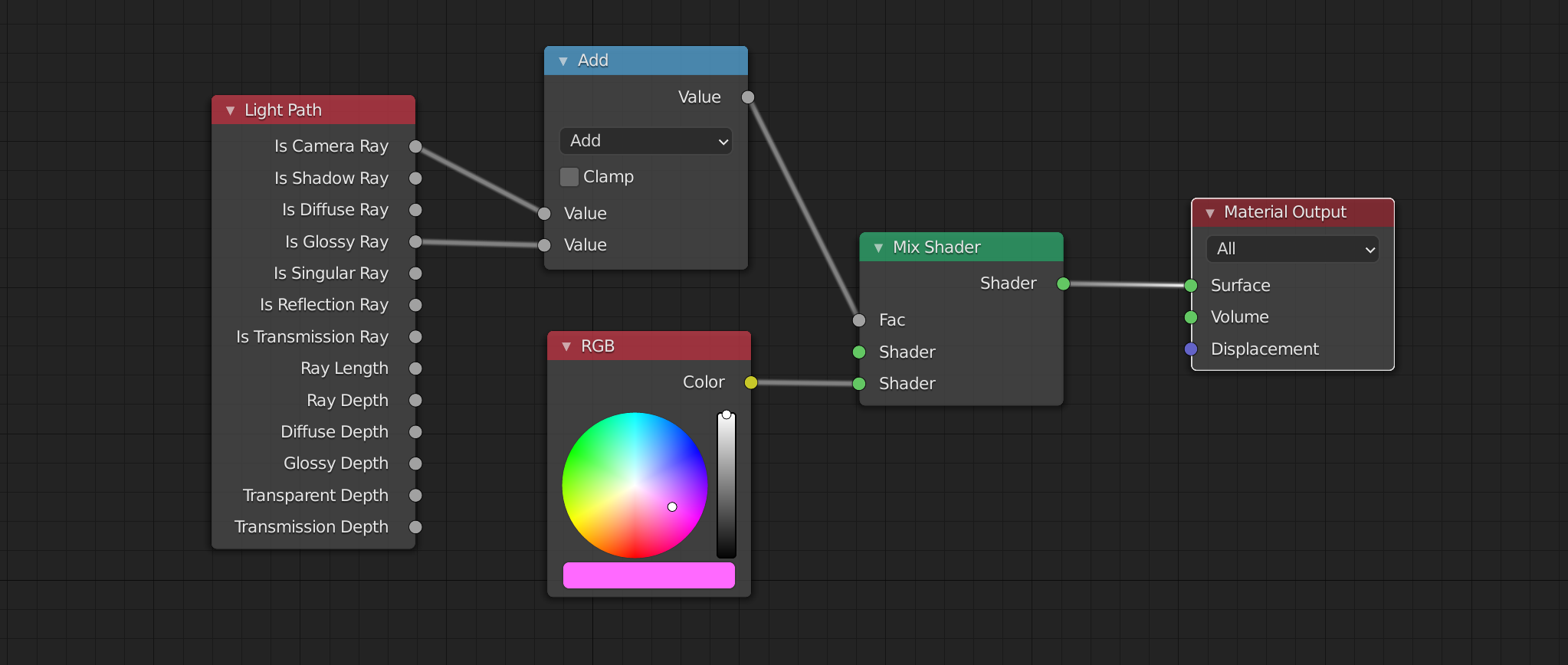This screenshot has width=1568, height=665.
Task: Select the Add node header
Action: pyautogui.click(x=646, y=61)
